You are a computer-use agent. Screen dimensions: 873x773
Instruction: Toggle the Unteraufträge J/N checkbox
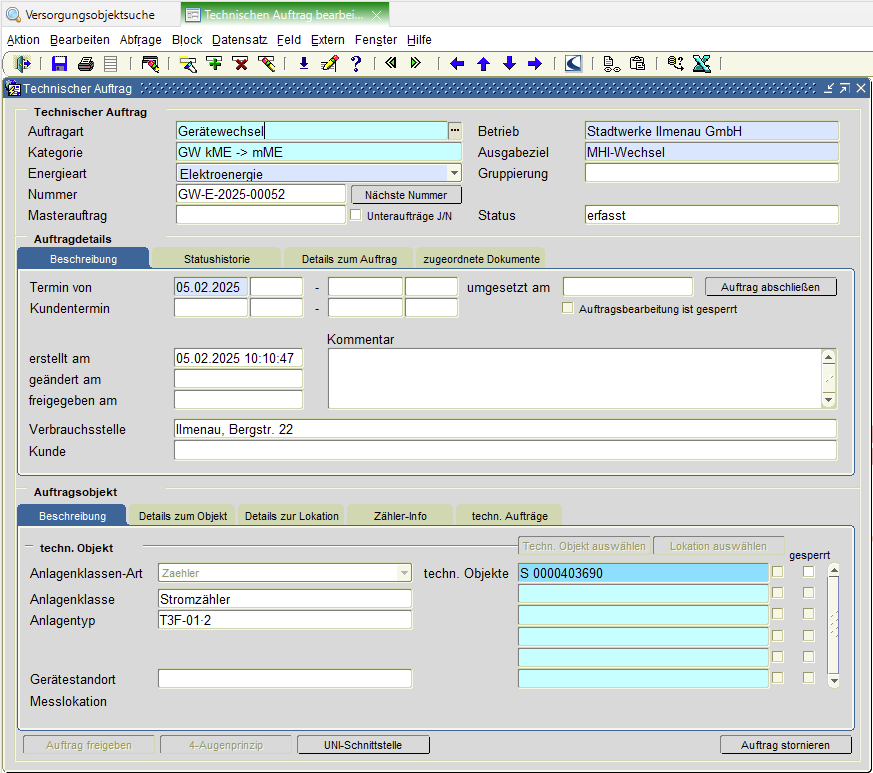tap(355, 214)
